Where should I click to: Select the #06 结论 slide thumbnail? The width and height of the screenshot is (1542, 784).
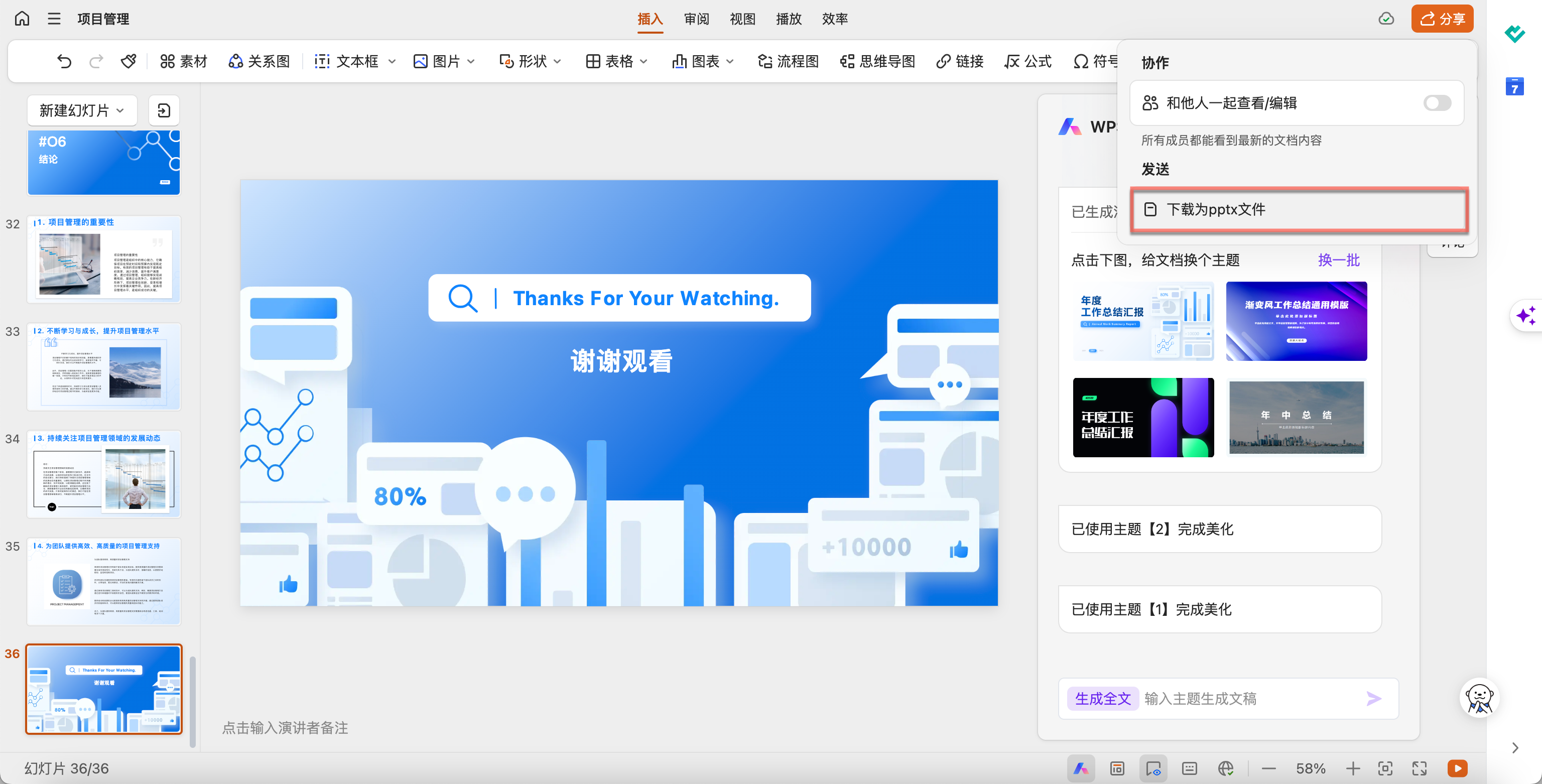pos(103,162)
